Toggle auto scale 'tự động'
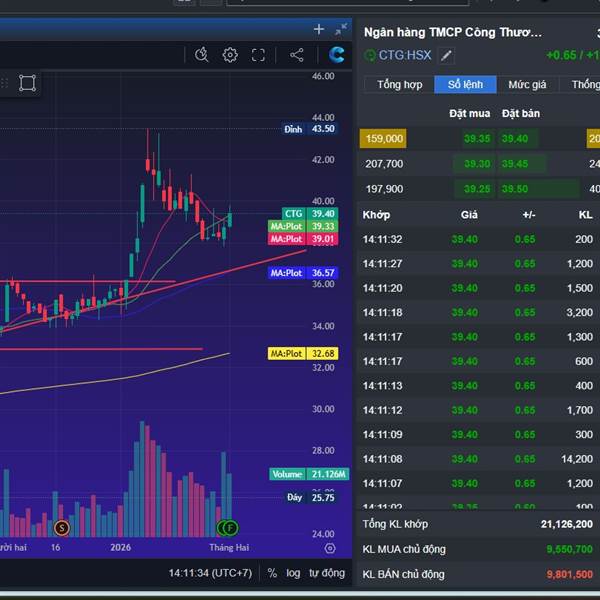The width and height of the screenshot is (600, 600). (326, 573)
